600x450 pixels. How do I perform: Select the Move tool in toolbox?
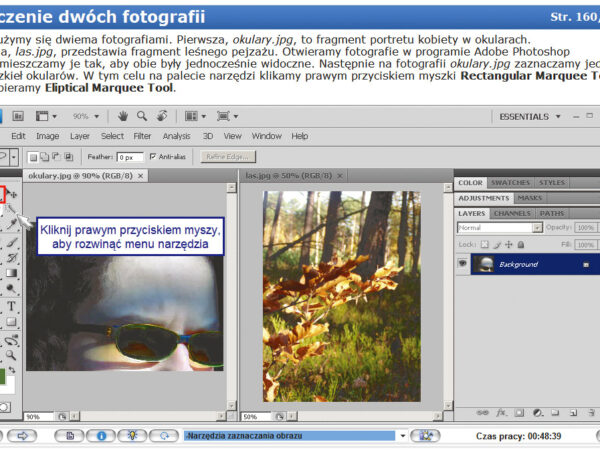point(14,194)
